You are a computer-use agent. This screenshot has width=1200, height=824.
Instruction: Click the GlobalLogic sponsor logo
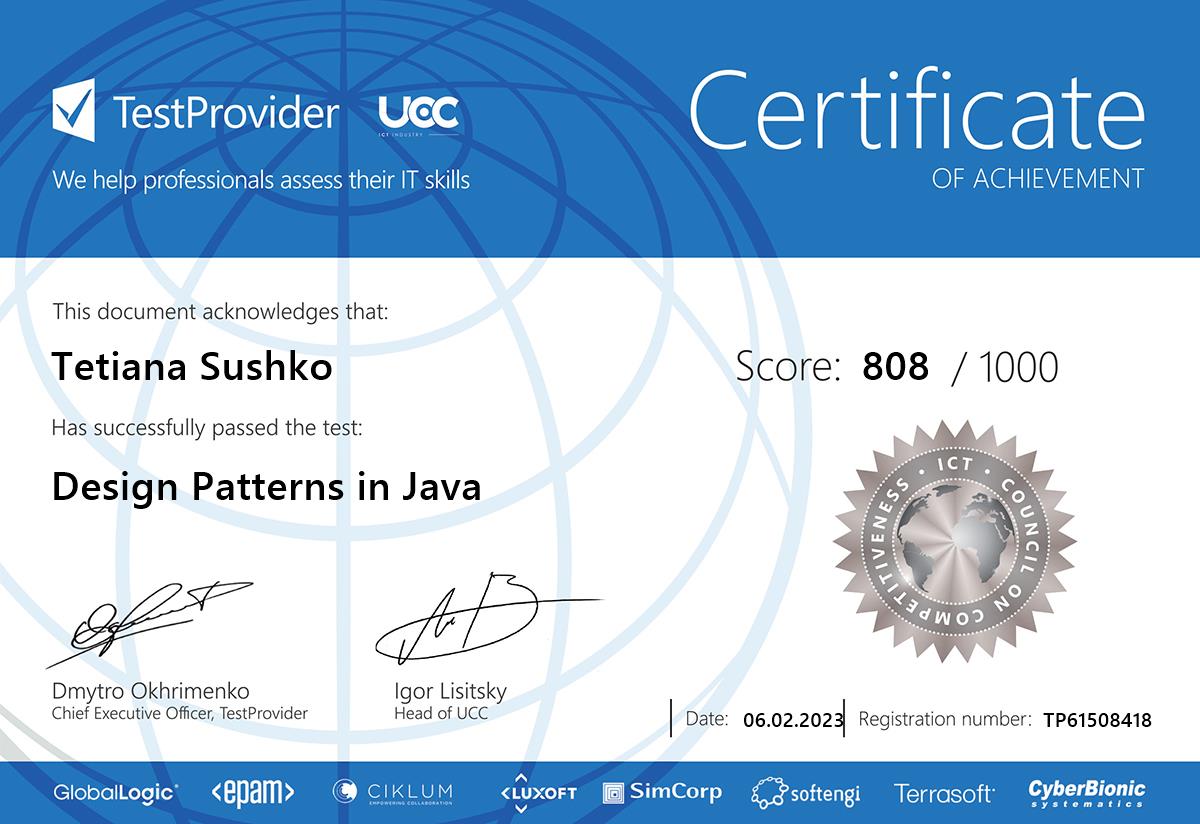[x=116, y=793]
